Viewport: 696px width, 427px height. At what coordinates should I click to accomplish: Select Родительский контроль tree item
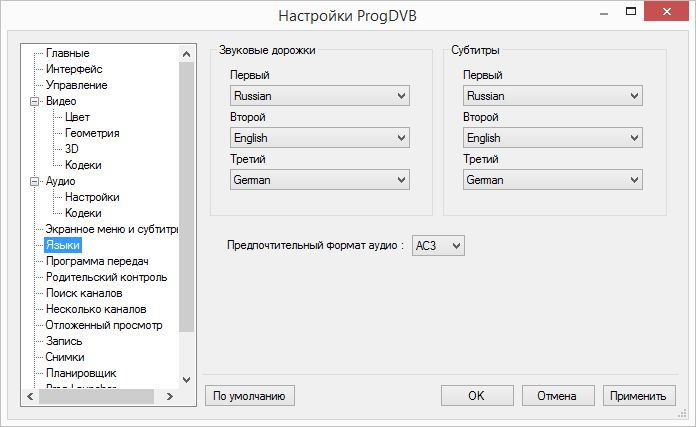[106, 277]
